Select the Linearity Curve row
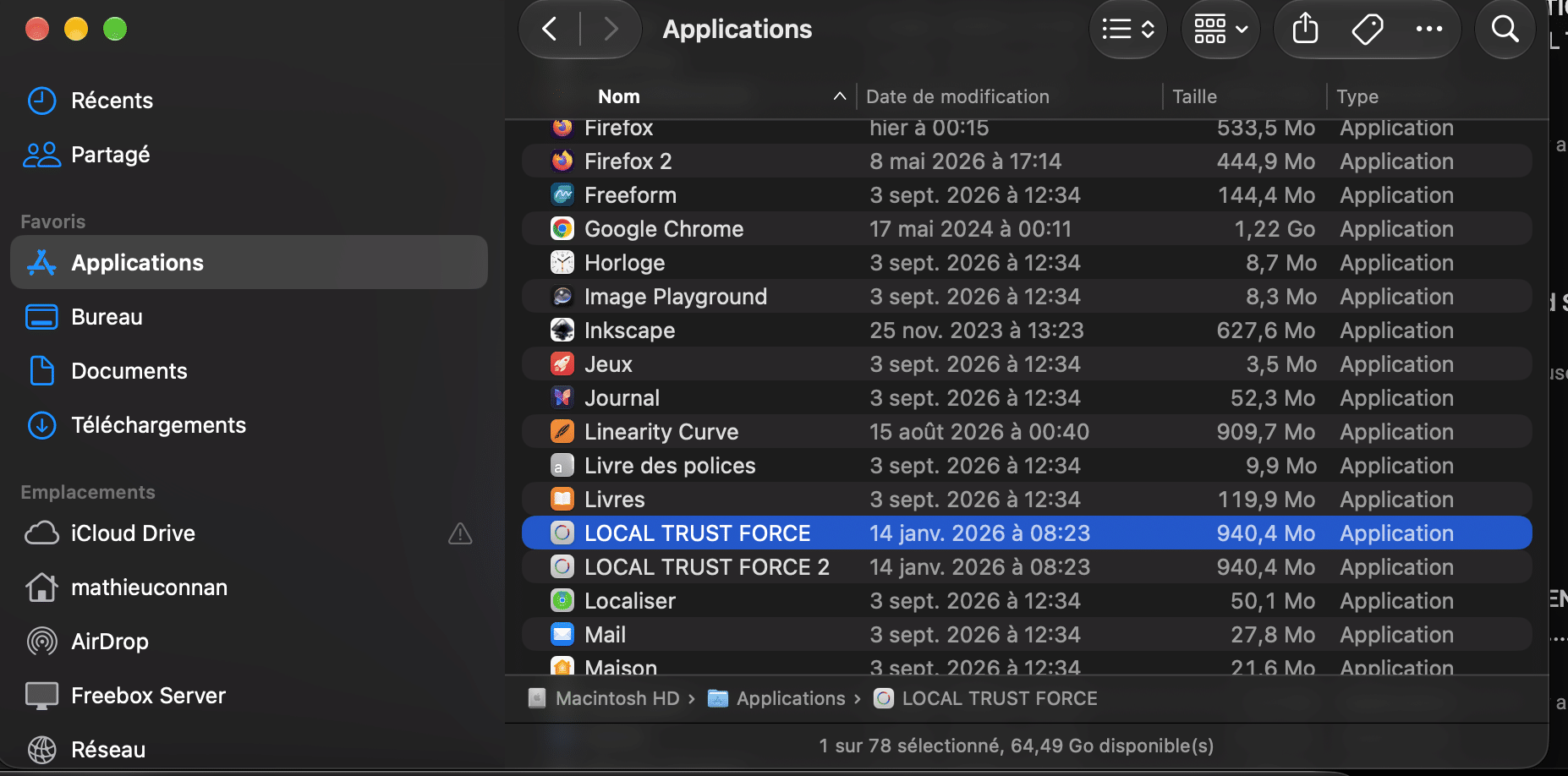This screenshot has height=776, width=1568. pyautogui.click(x=1027, y=432)
